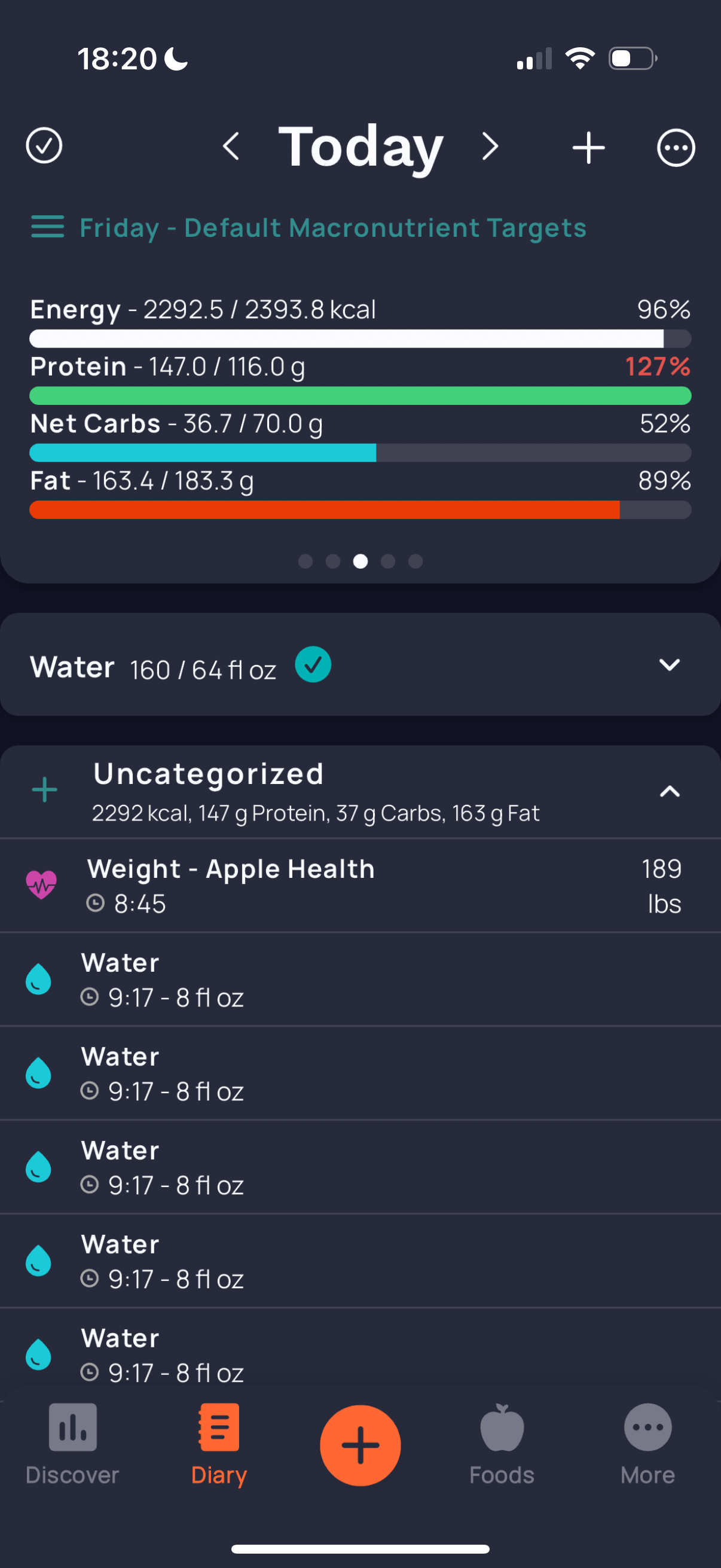Image resolution: width=721 pixels, height=1568 pixels.
Task: Switch to the Foods tab
Action: click(x=502, y=1445)
